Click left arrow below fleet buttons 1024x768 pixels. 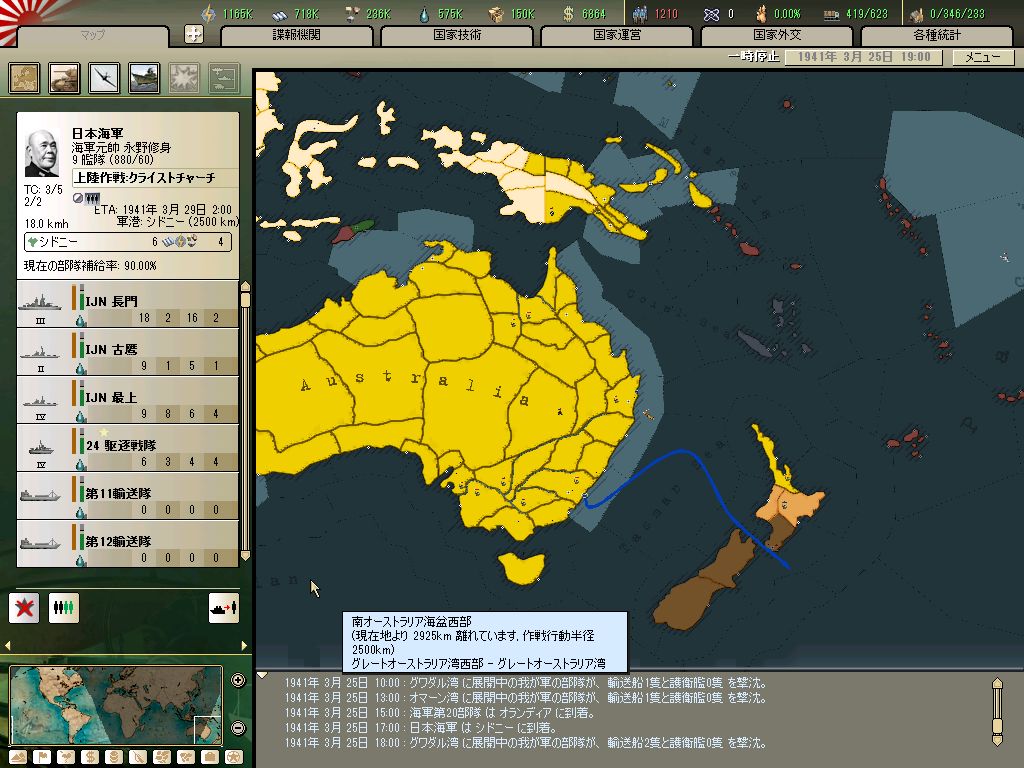click(x=8, y=645)
